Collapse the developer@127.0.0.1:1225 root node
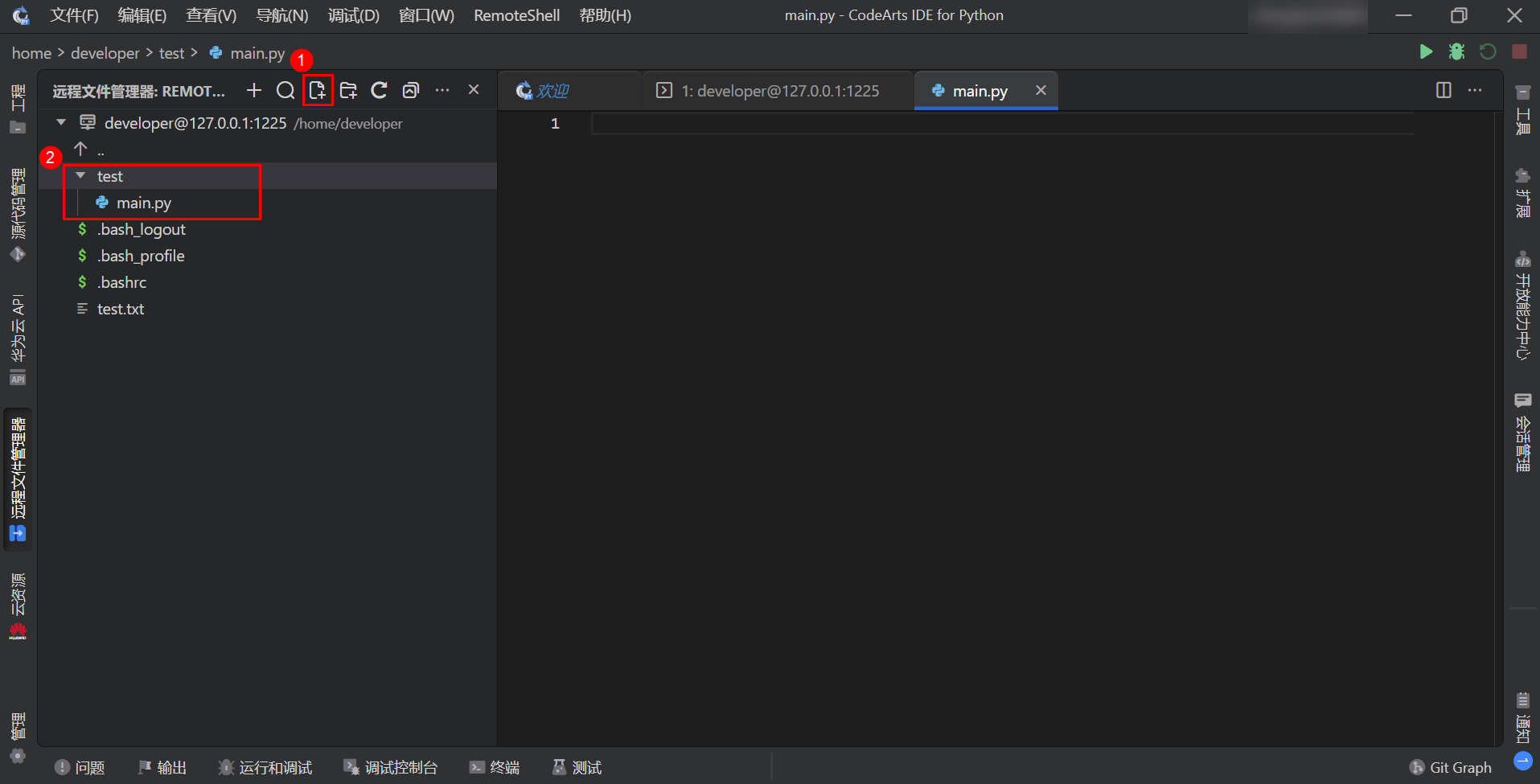The width and height of the screenshot is (1540, 784). [x=61, y=123]
